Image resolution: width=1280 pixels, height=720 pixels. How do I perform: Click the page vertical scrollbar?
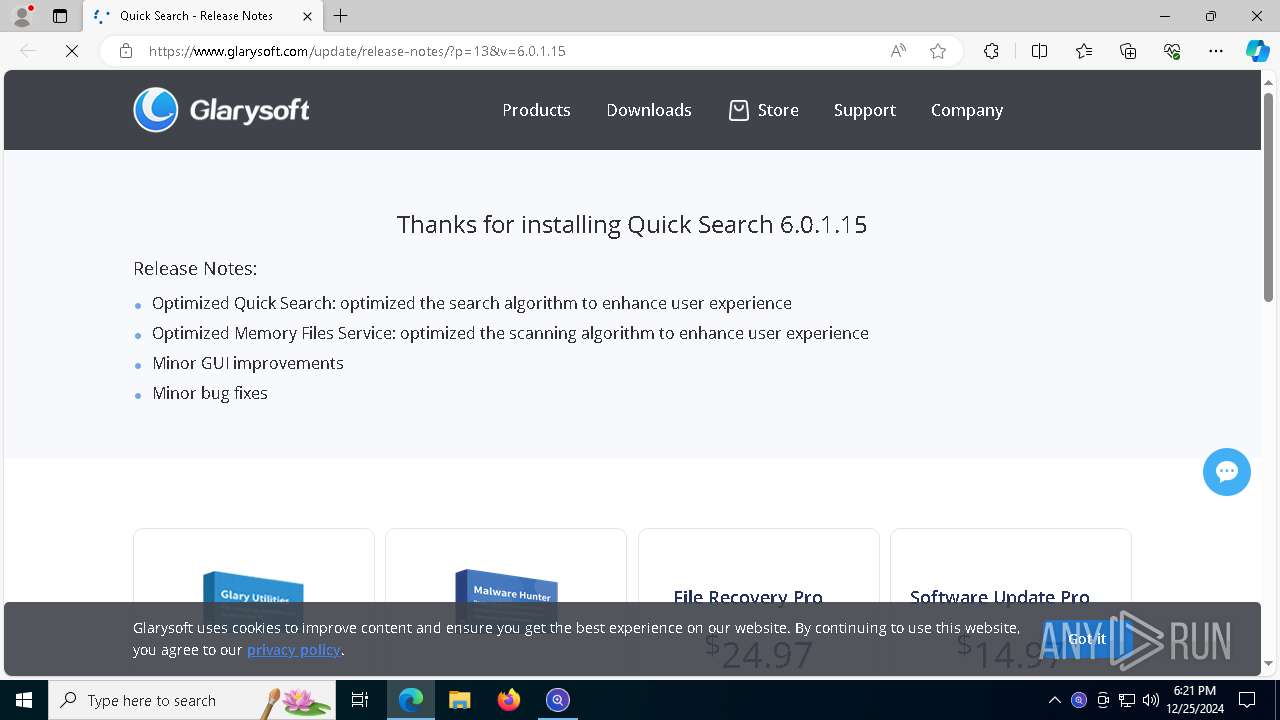(x=1269, y=195)
